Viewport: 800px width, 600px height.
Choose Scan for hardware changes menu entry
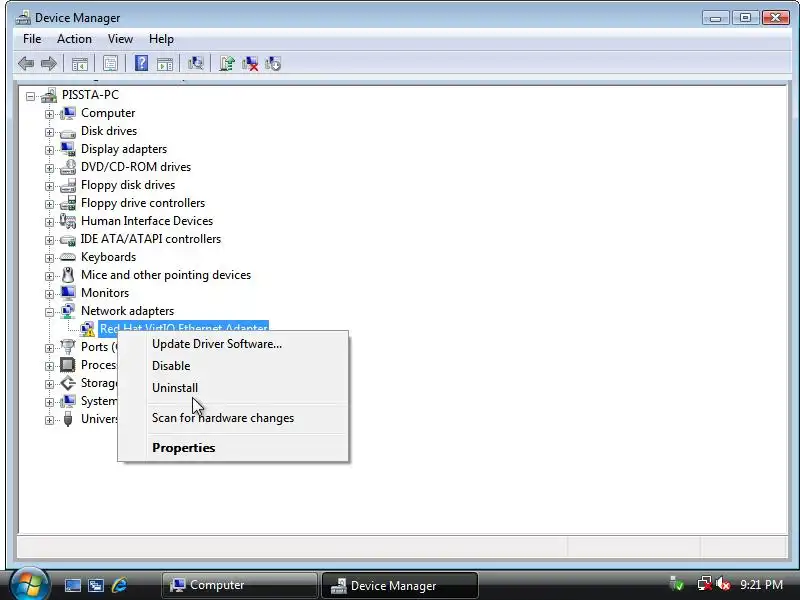(233, 418)
